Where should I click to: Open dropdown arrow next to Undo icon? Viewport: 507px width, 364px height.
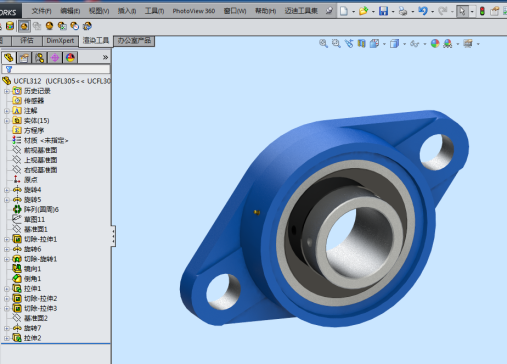[432, 12]
